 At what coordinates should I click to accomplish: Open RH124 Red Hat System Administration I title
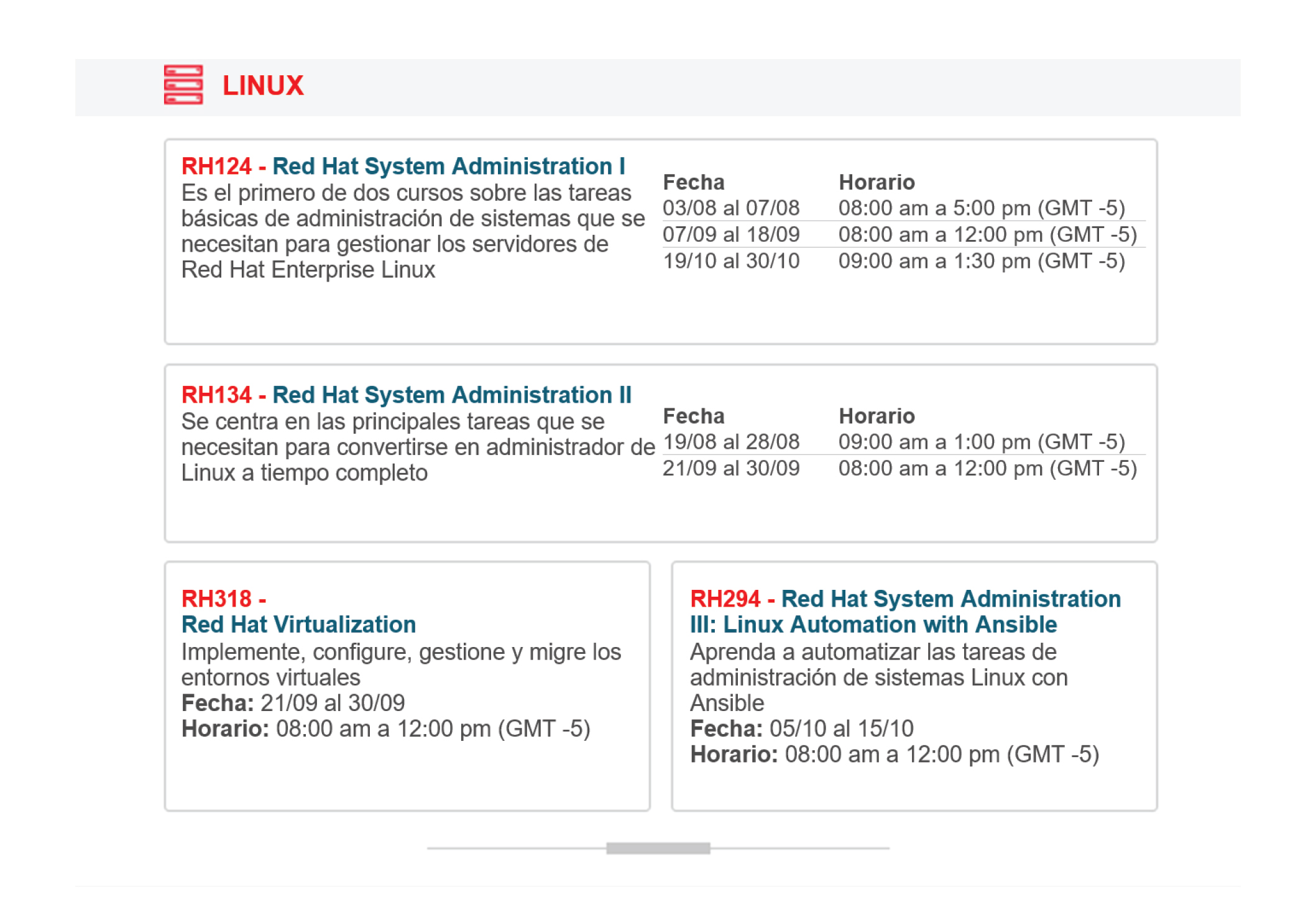click(x=403, y=166)
